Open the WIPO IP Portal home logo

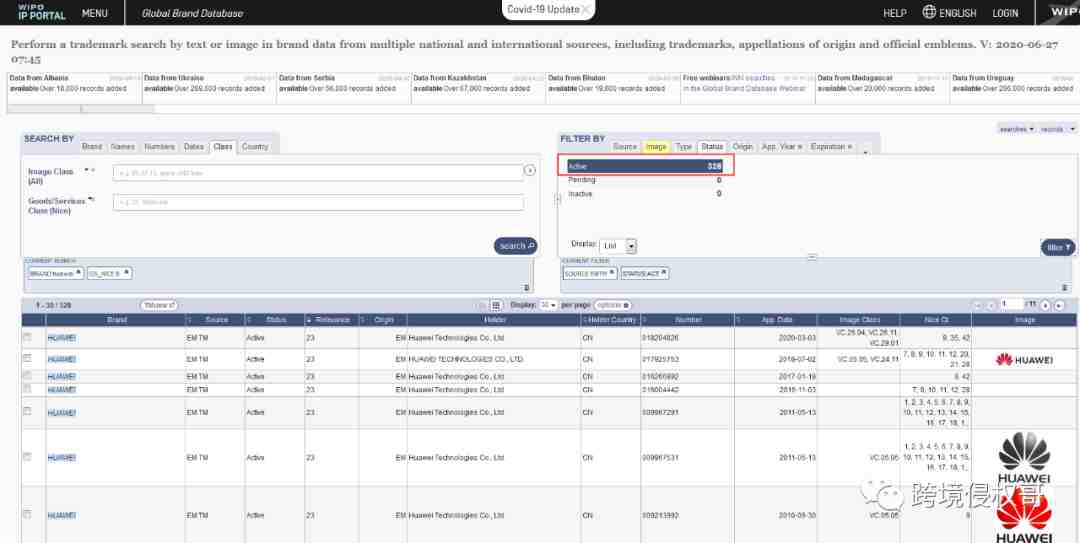point(41,11)
